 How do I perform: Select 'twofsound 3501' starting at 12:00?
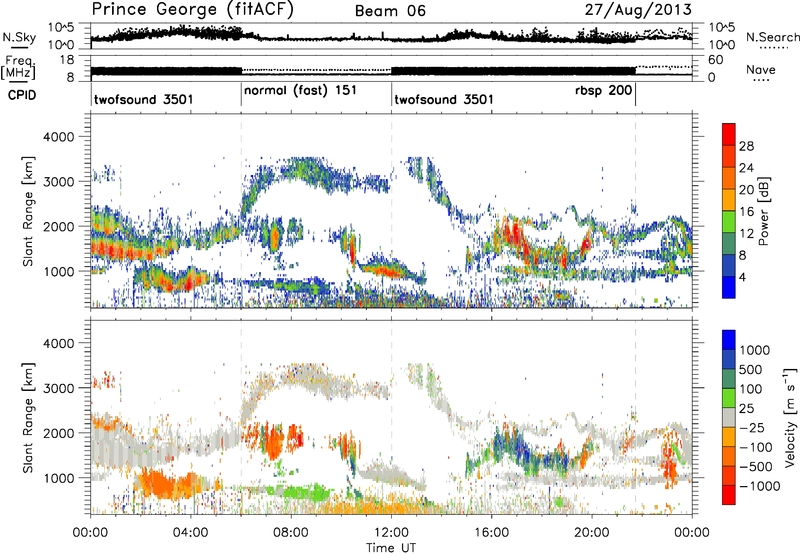tap(443, 99)
